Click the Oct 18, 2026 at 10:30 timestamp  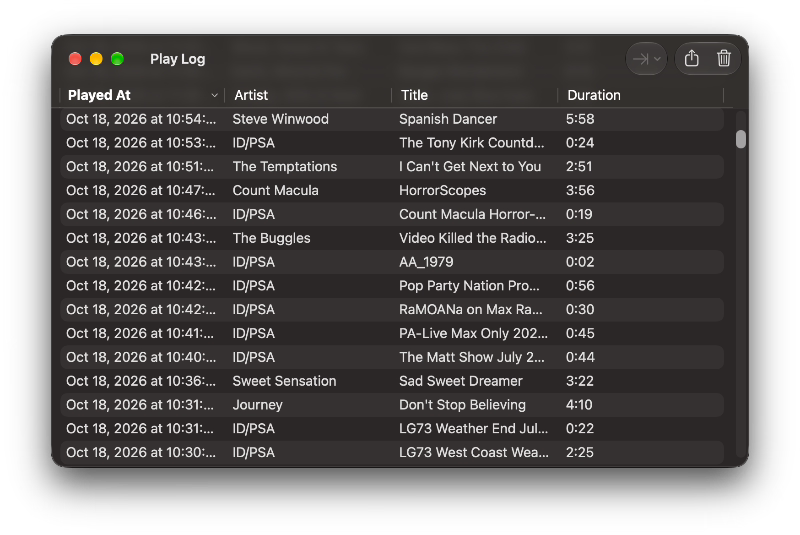click(x=141, y=452)
